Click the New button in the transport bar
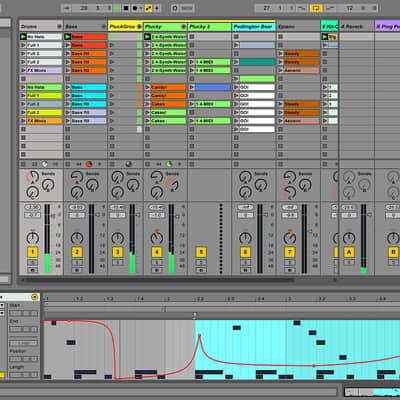400x400 pixels. click(187, 8)
